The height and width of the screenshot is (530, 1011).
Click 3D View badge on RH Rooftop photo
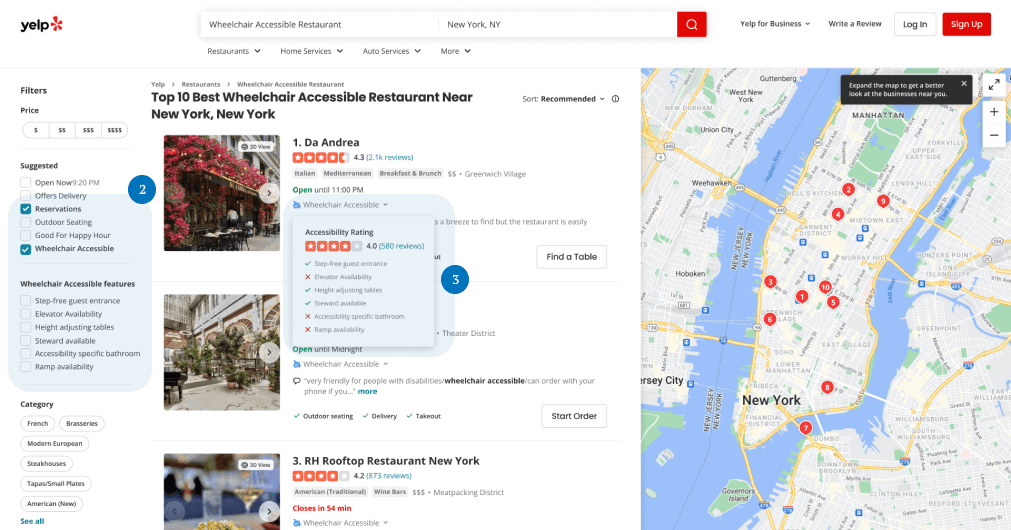click(256, 465)
